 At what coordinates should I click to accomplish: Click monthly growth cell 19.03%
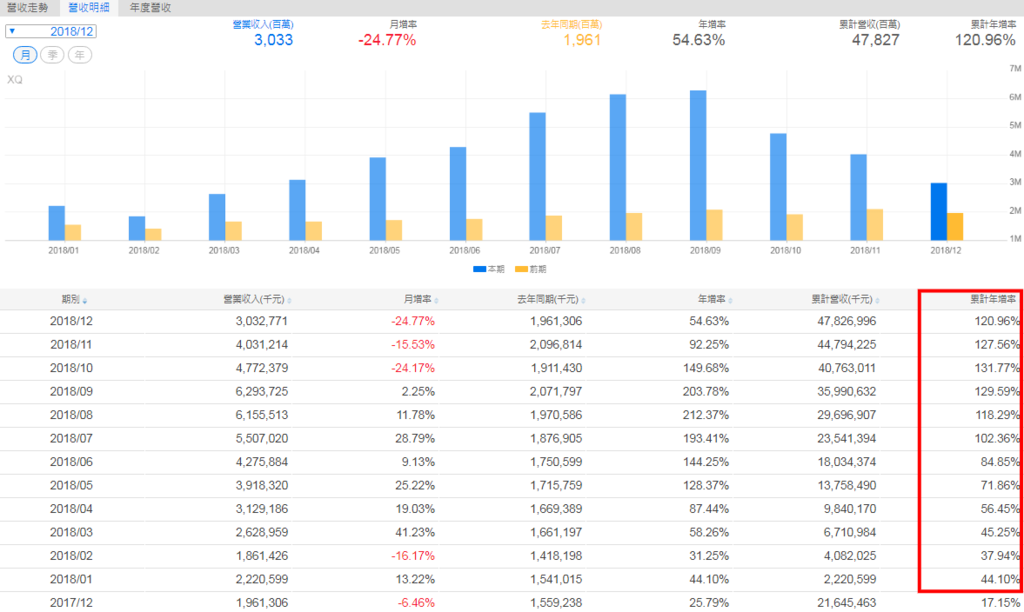415,509
